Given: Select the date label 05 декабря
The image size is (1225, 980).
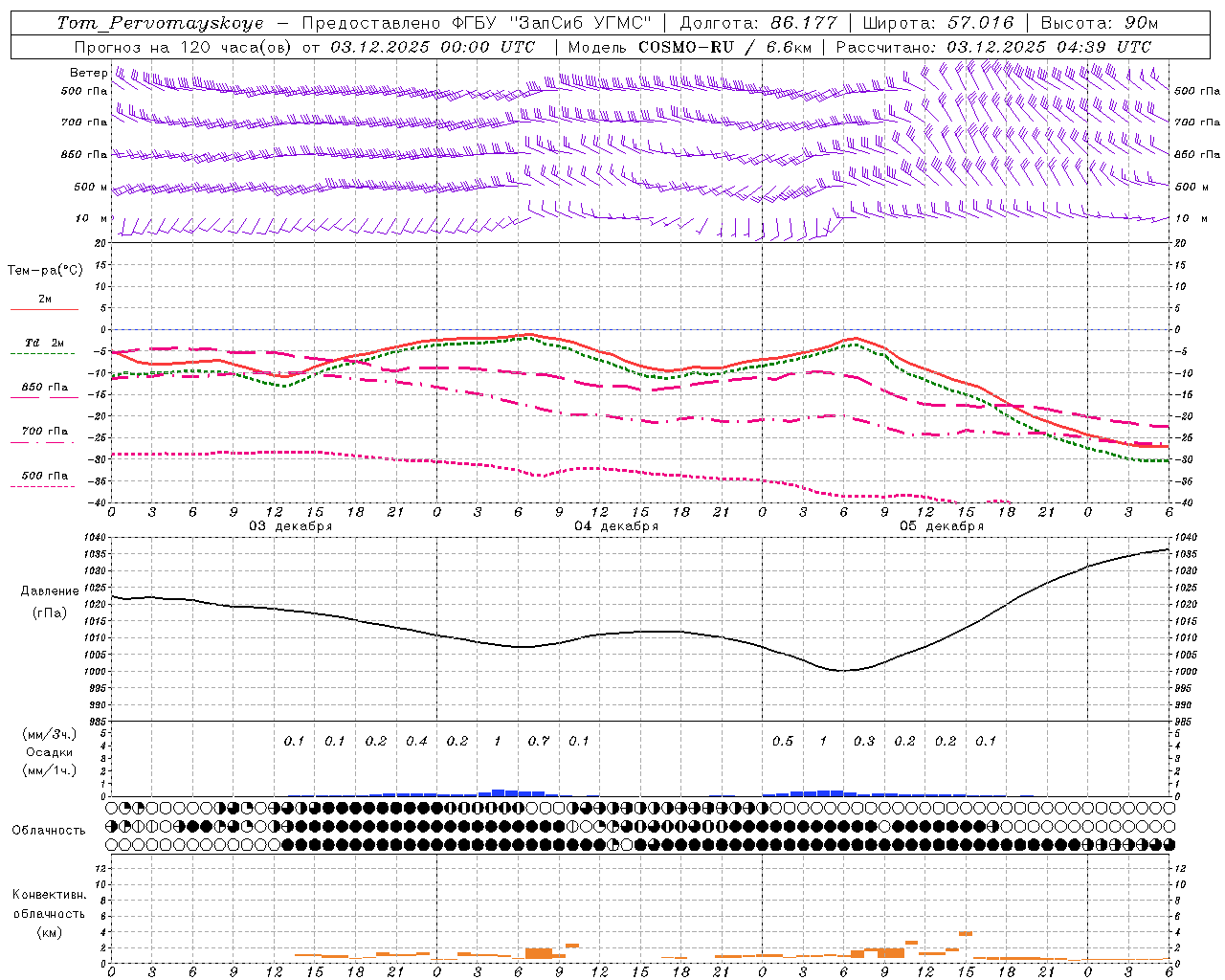Looking at the screenshot, I should click(942, 525).
